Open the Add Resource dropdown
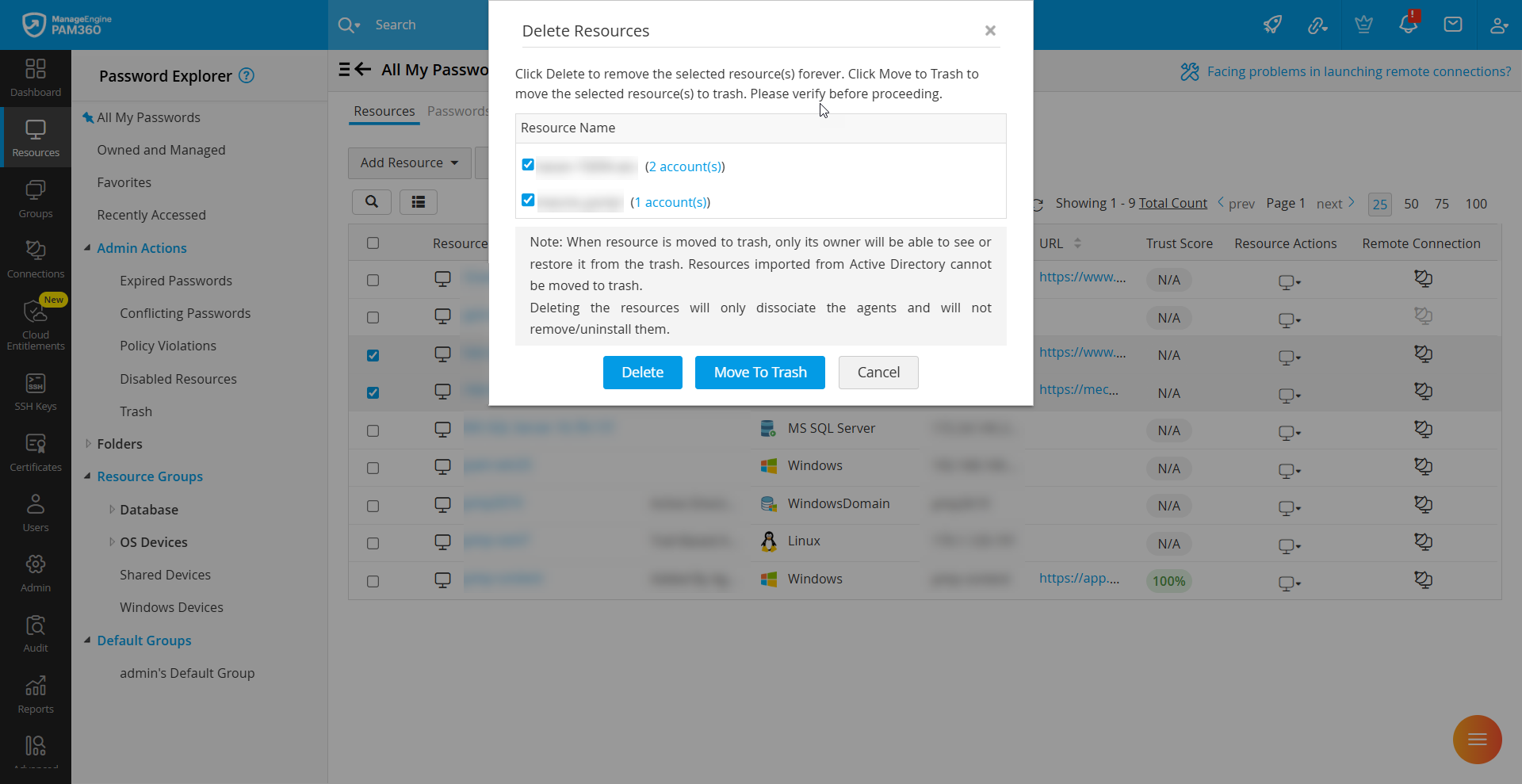Screen dimensions: 1522x784 click(x=409, y=163)
